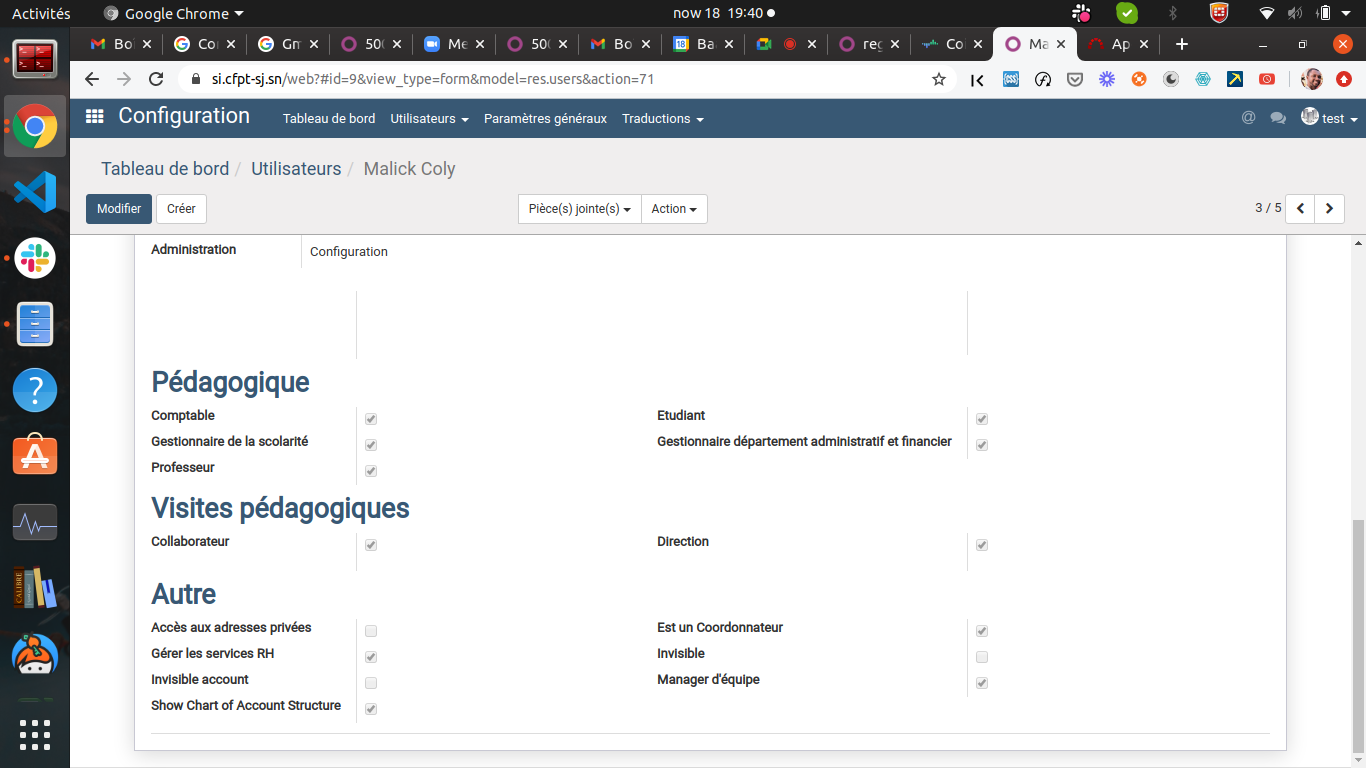
Task: Open Visual Studio Code from dock
Action: tap(35, 191)
